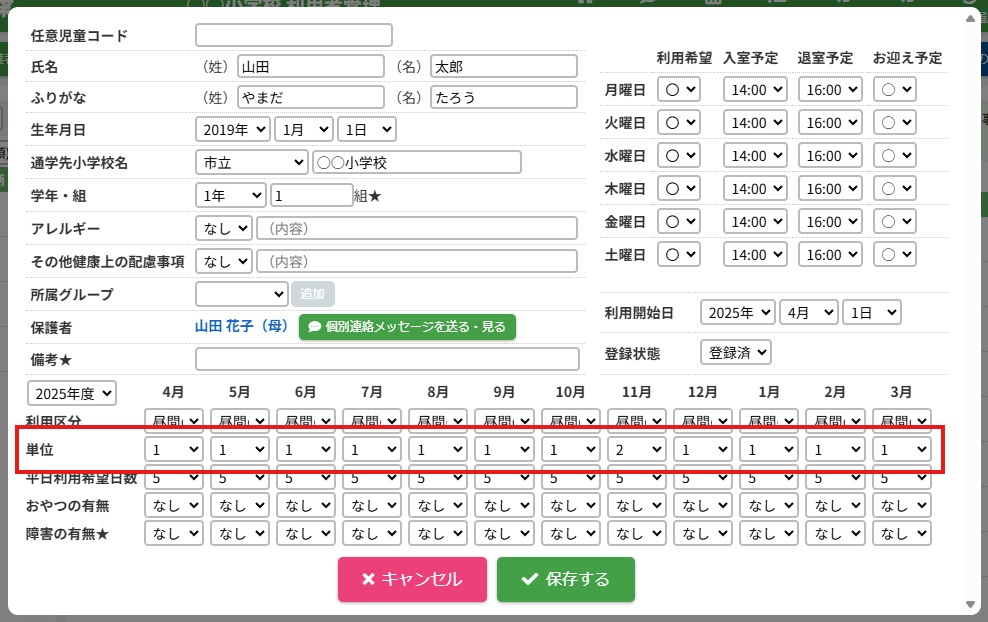Open the birth year 2019年 dropdown
The image size is (988, 622).
[x=233, y=129]
